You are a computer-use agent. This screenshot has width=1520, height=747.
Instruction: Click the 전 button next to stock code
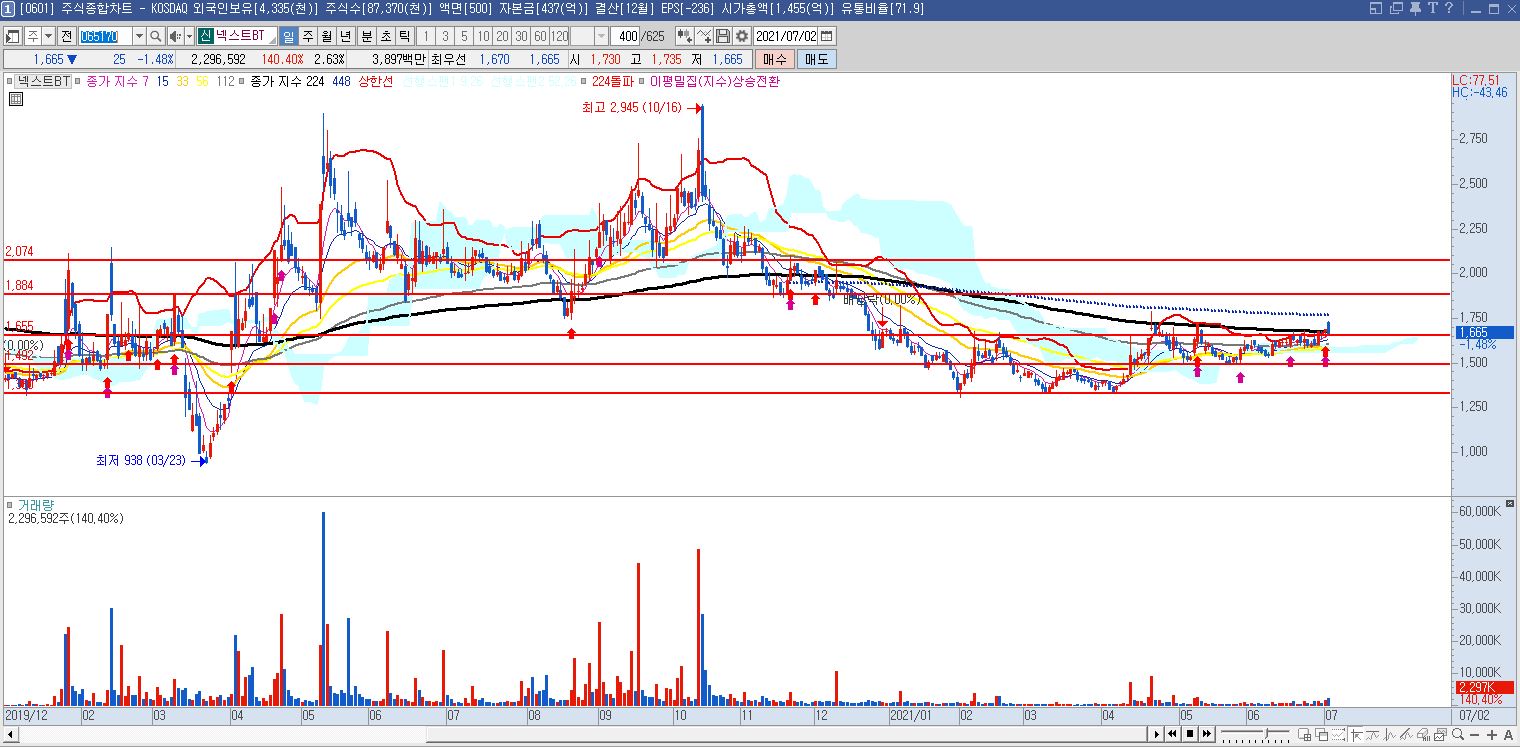tap(66, 36)
